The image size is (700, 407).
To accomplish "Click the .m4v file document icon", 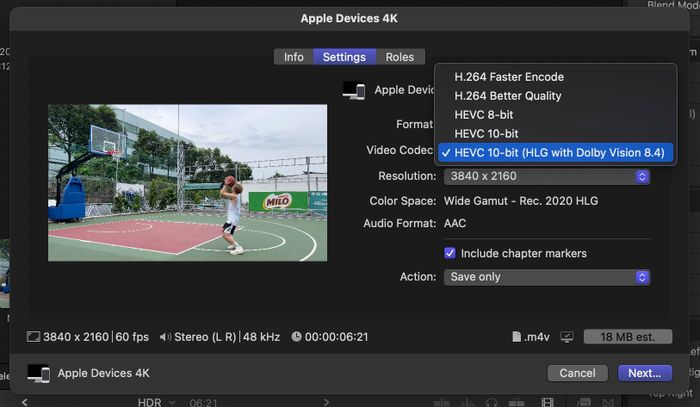I will [x=517, y=337].
